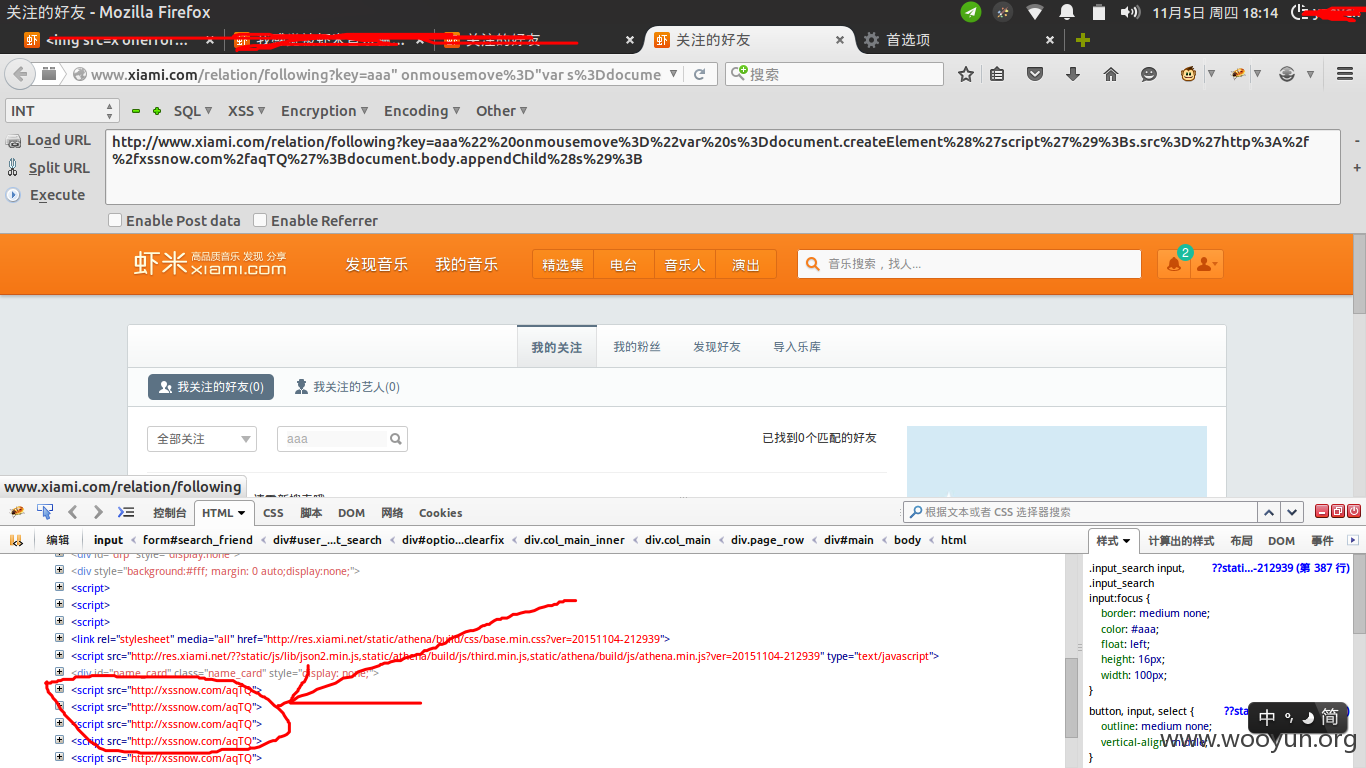This screenshot has width=1366, height=768.
Task: Click 我关注的艺人(0) link
Action: (347, 387)
